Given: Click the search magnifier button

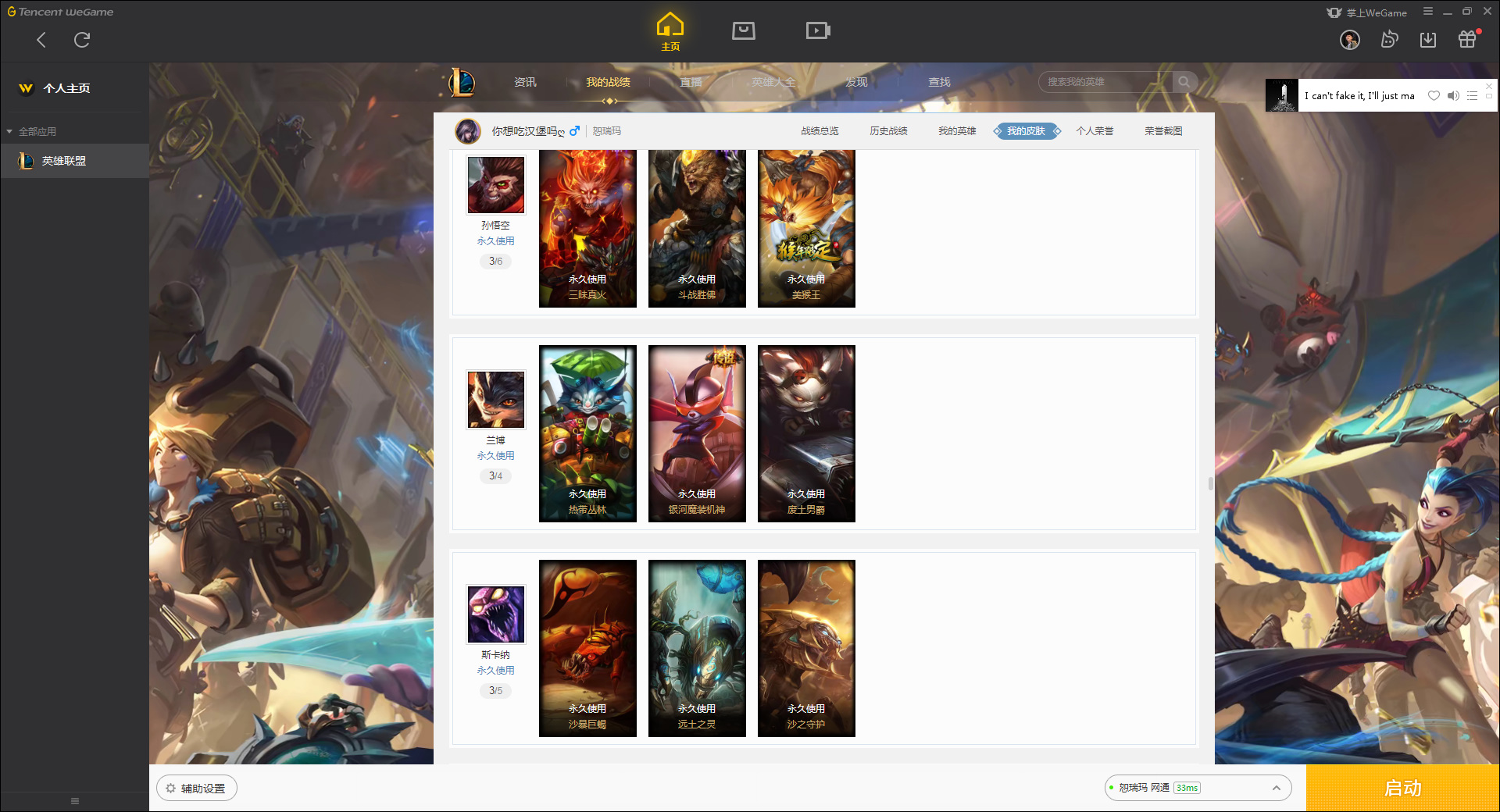Looking at the screenshot, I should (1184, 82).
